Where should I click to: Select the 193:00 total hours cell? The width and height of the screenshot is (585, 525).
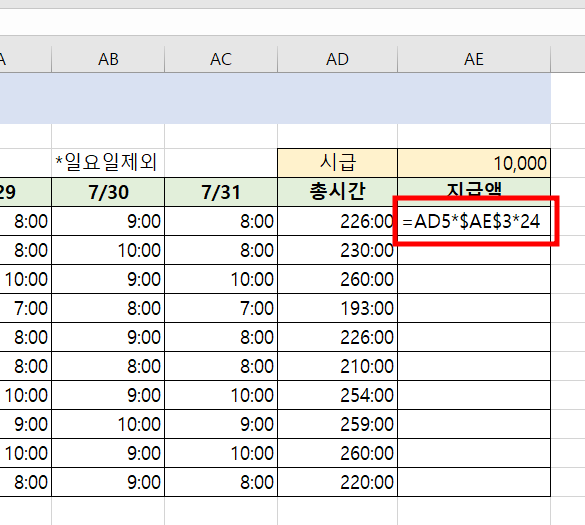[337, 308]
